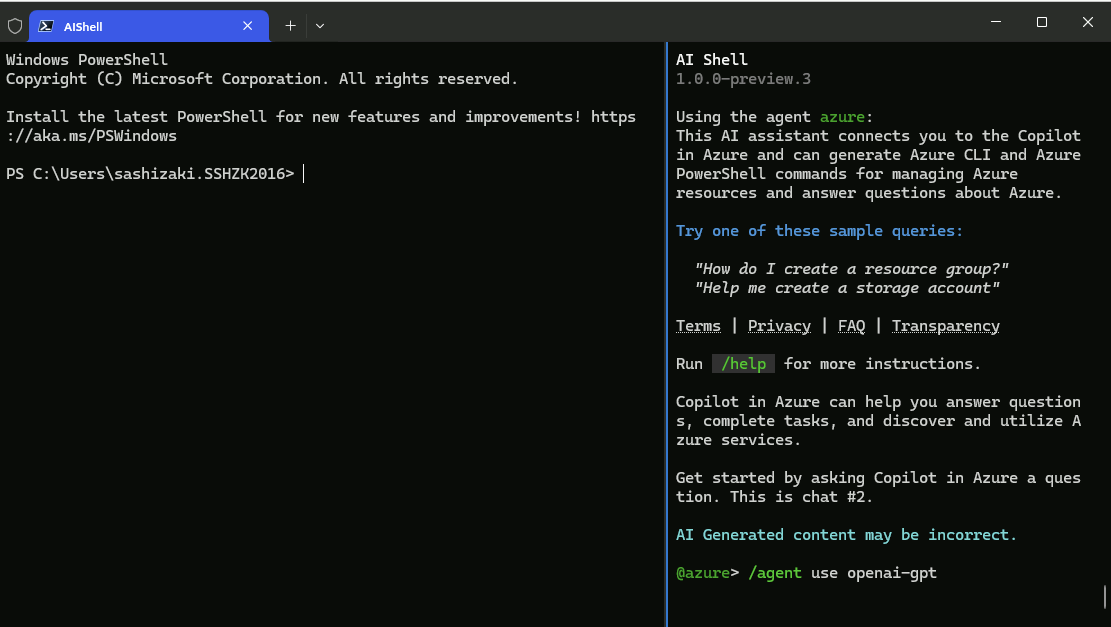Click the "Help me create a storage account" sample
This screenshot has height=627, width=1111.
pos(847,288)
